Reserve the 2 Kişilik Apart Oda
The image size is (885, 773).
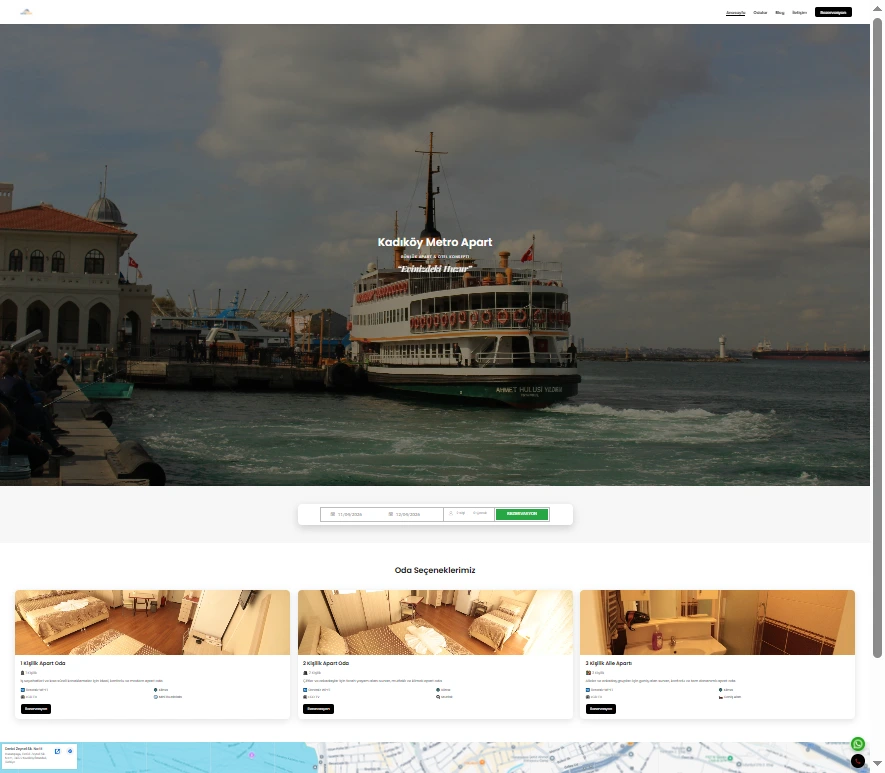pyautogui.click(x=318, y=709)
